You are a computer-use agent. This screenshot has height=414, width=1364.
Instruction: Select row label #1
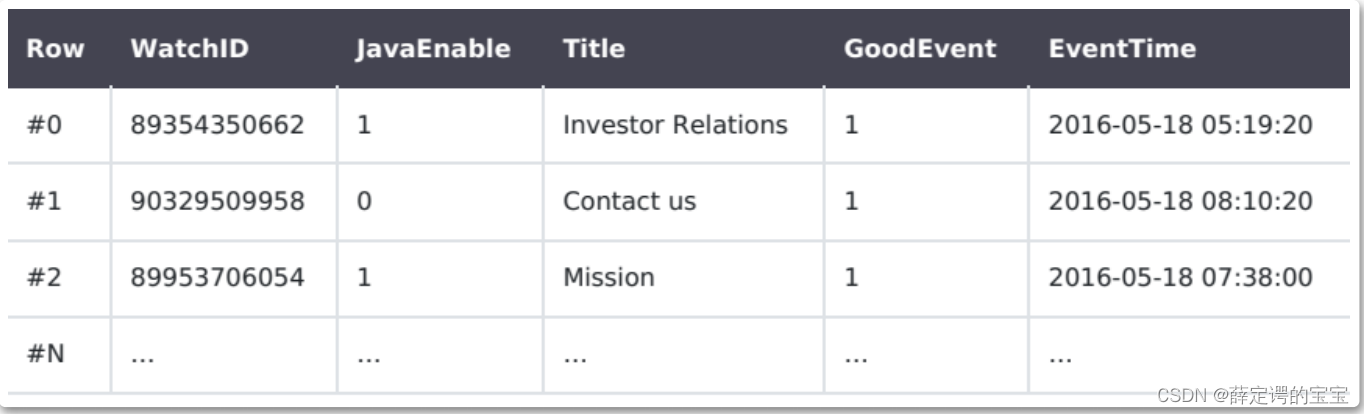click(x=45, y=201)
